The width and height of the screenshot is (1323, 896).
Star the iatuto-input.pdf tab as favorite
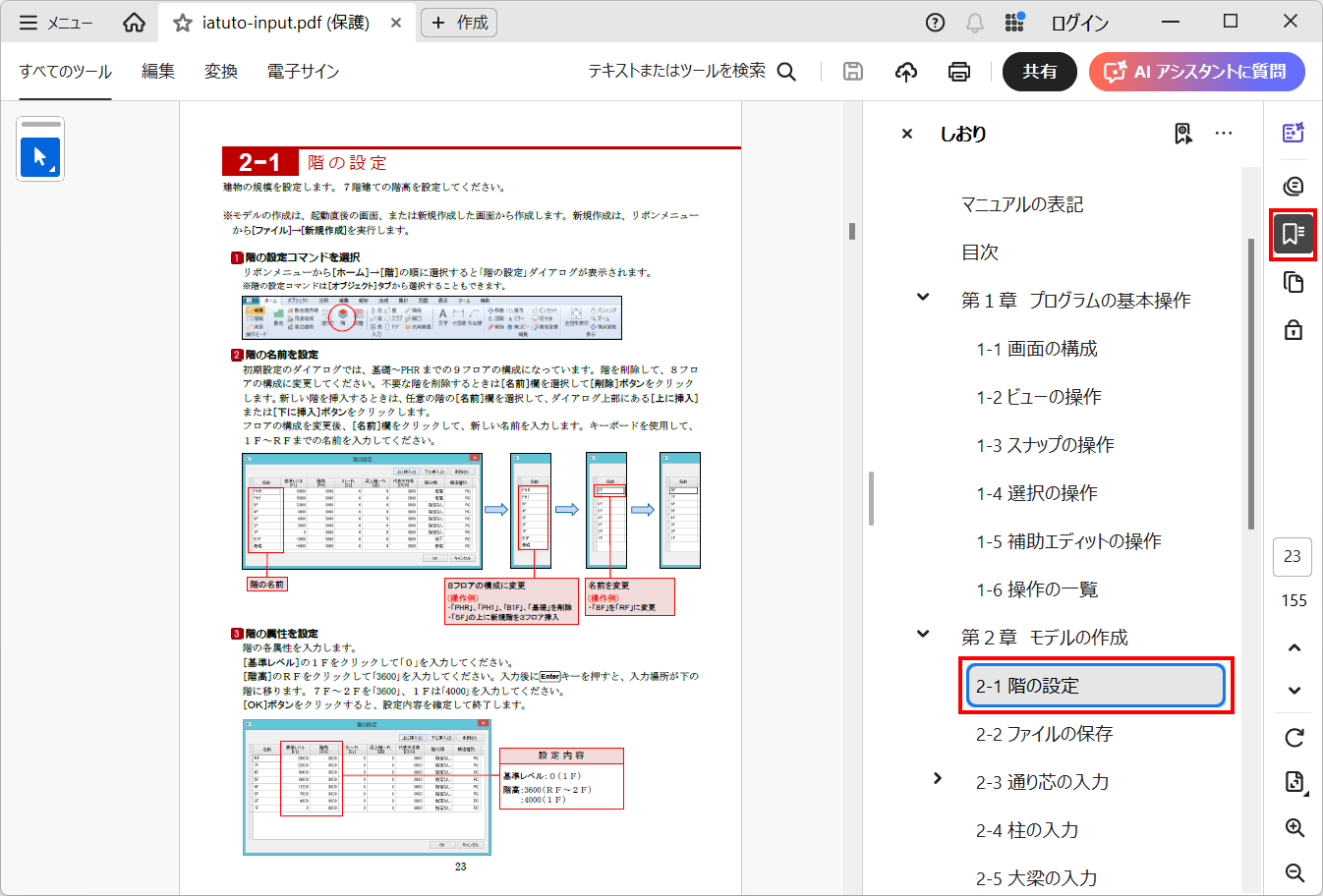(x=183, y=23)
